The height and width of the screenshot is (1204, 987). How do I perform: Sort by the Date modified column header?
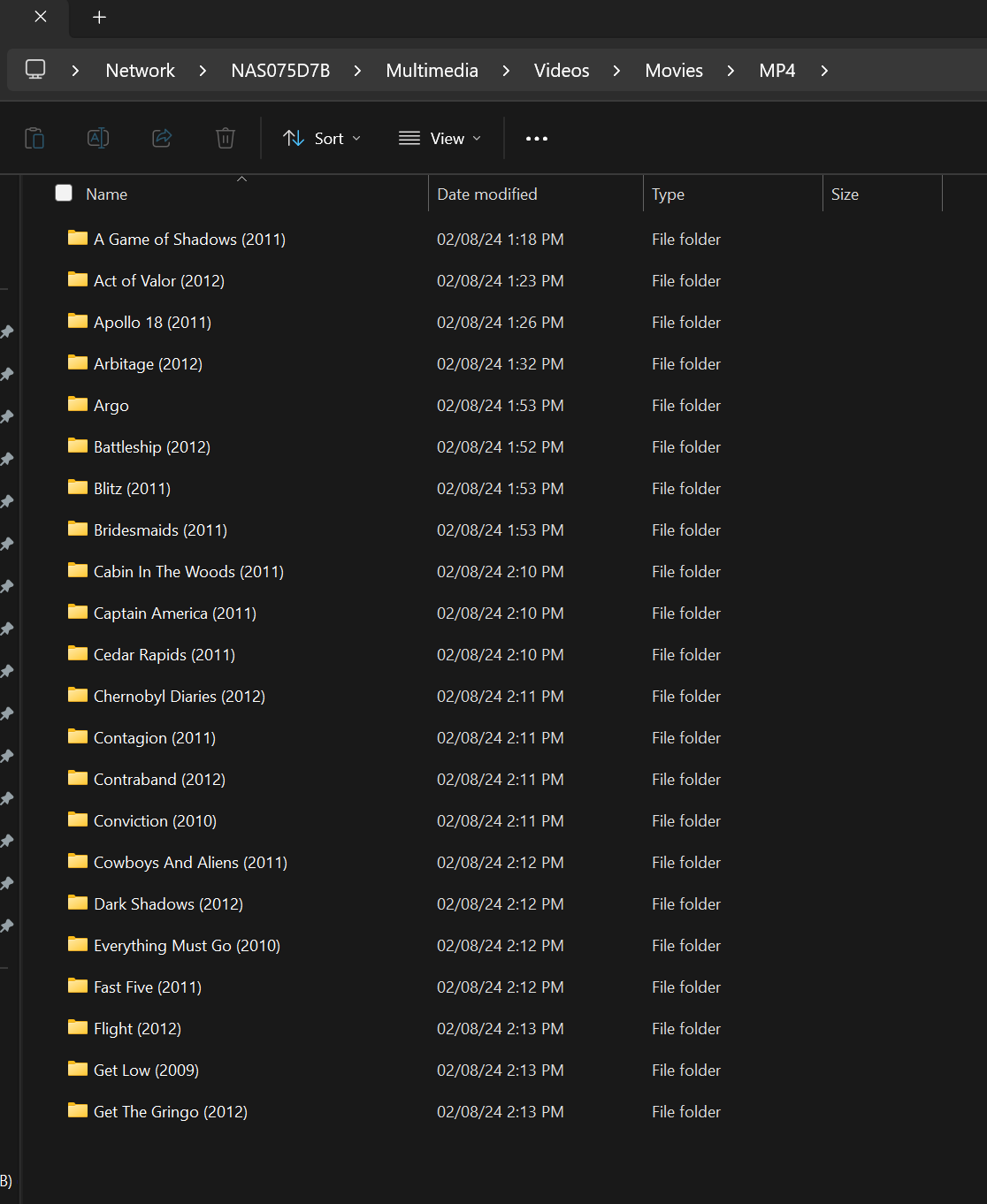[487, 194]
